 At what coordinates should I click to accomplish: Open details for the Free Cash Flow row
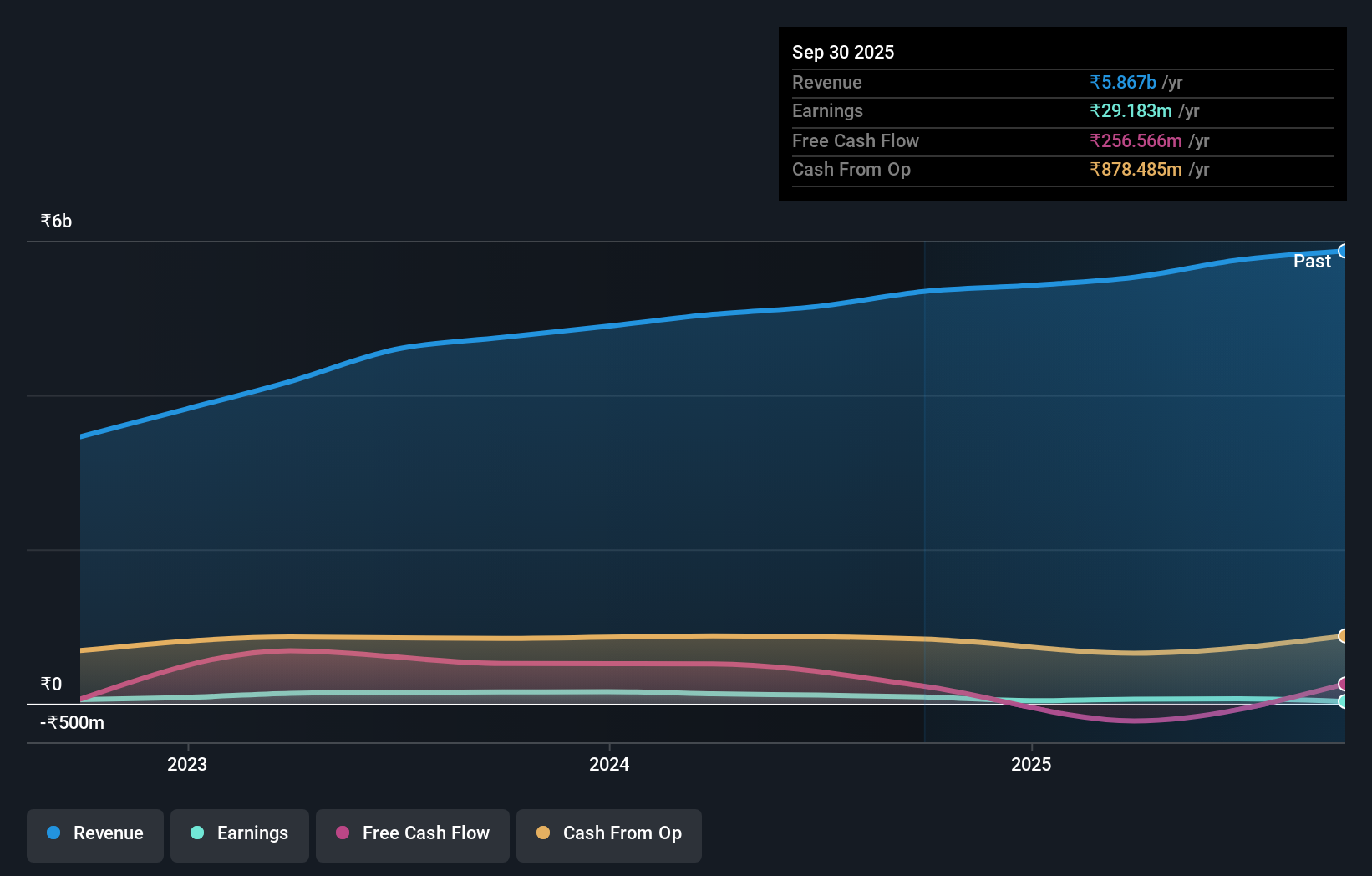coord(856,140)
